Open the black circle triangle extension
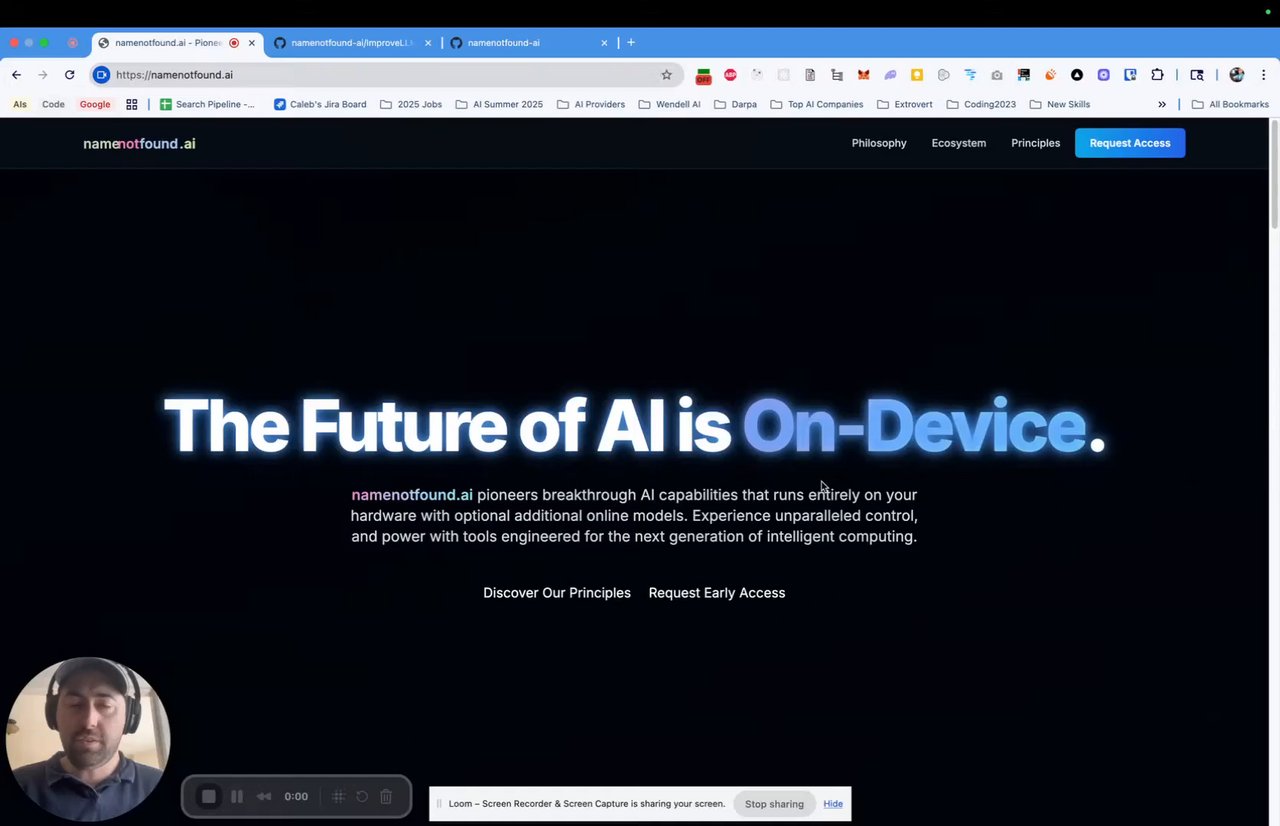Viewport: 1280px width, 826px height. (1077, 75)
